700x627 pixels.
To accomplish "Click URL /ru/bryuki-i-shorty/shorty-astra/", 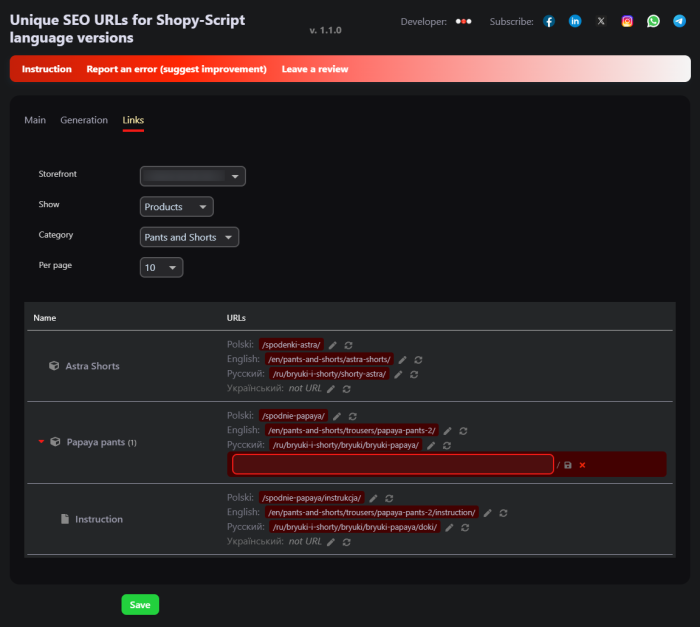I will tap(329, 374).
